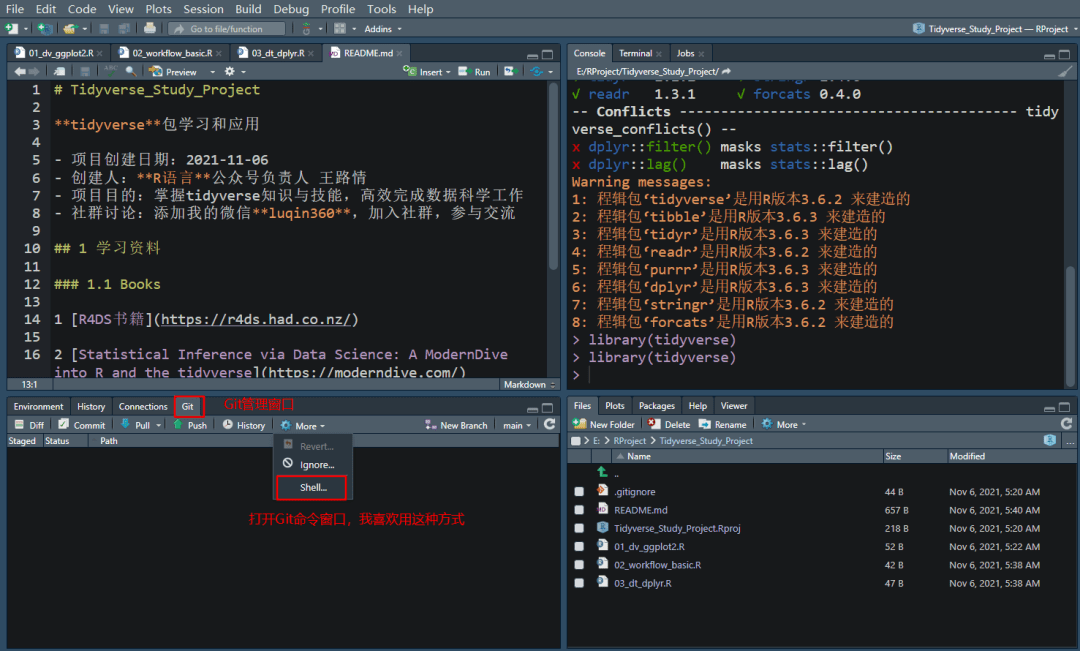Click the Publish icon in editor toolbar

pyautogui.click(x=536, y=72)
